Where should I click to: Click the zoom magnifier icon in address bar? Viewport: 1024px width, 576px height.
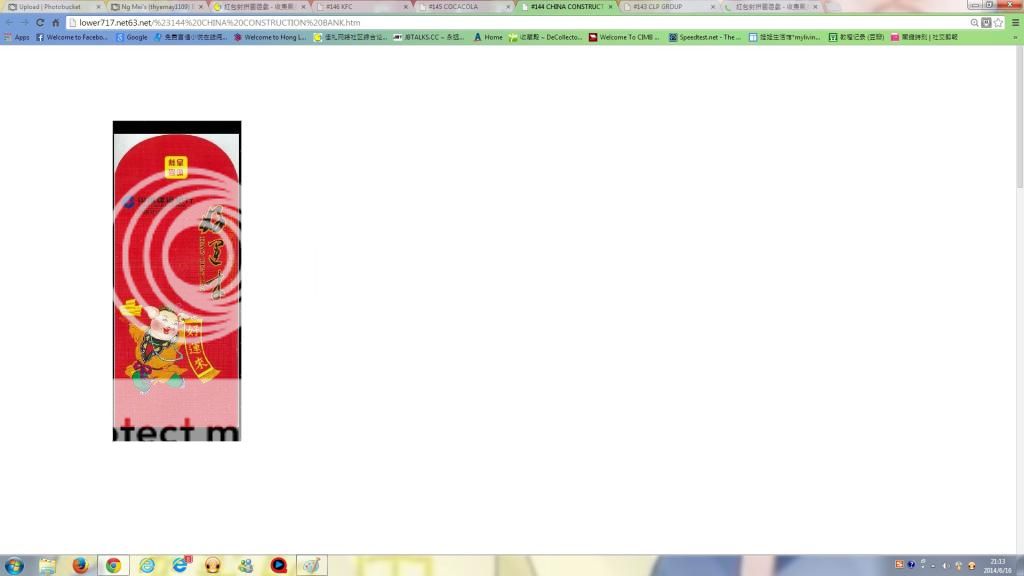pyautogui.click(x=974, y=22)
